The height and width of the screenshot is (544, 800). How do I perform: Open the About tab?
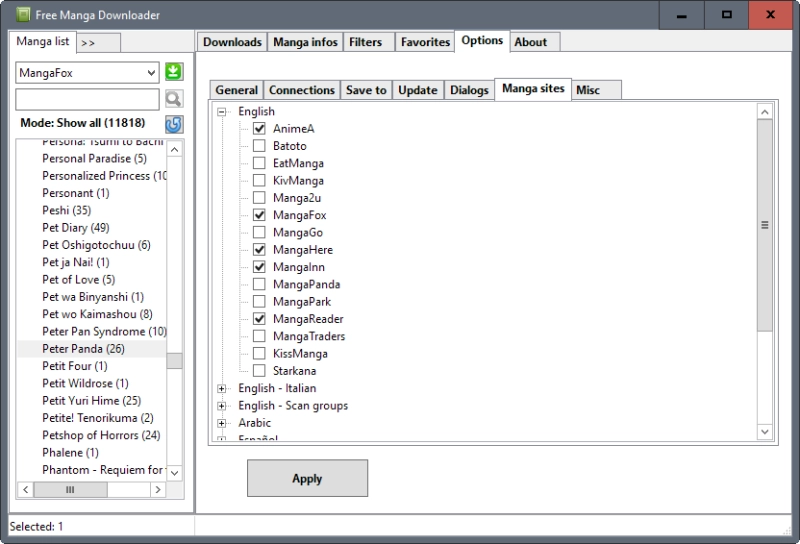[x=535, y=42]
